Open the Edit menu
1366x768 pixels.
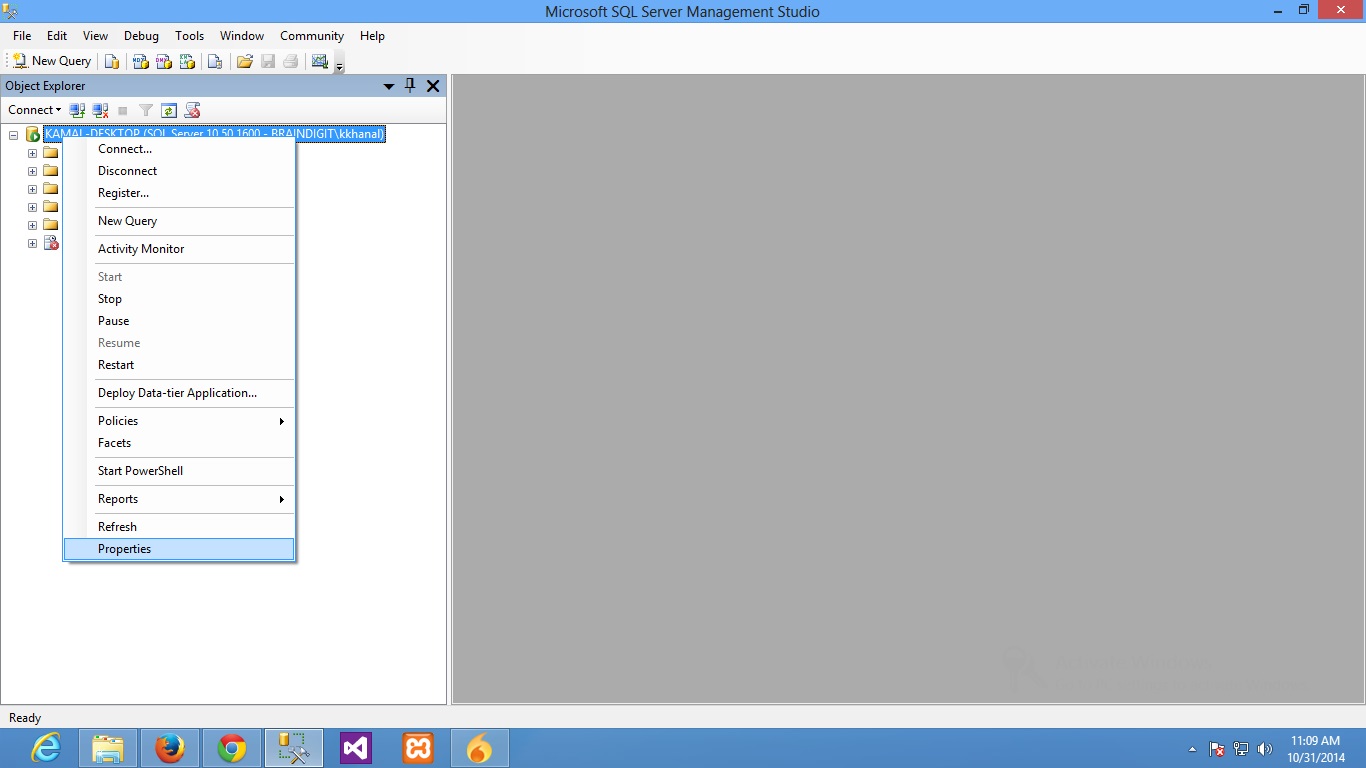[57, 36]
